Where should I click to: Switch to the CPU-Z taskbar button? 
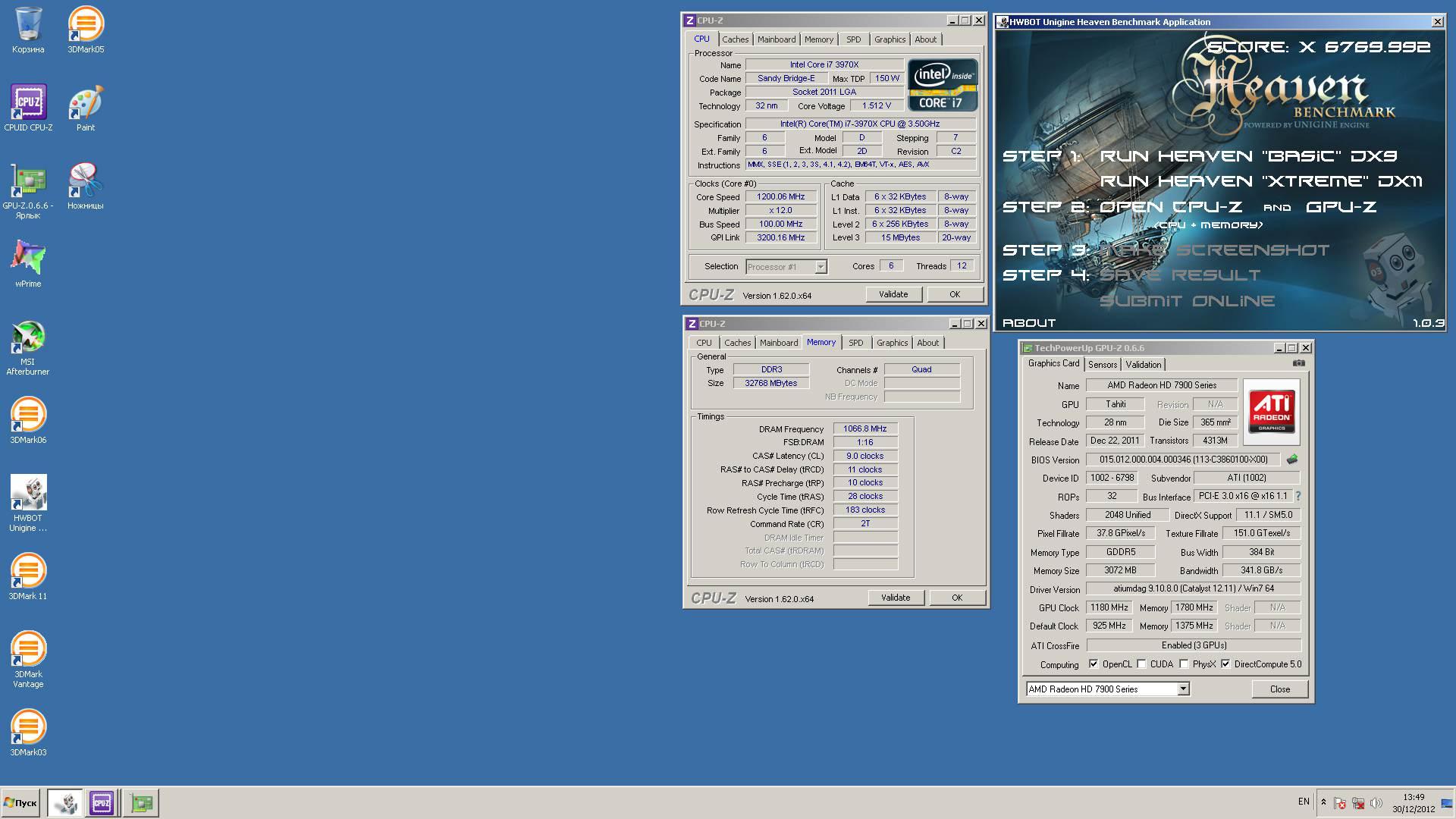[x=102, y=802]
